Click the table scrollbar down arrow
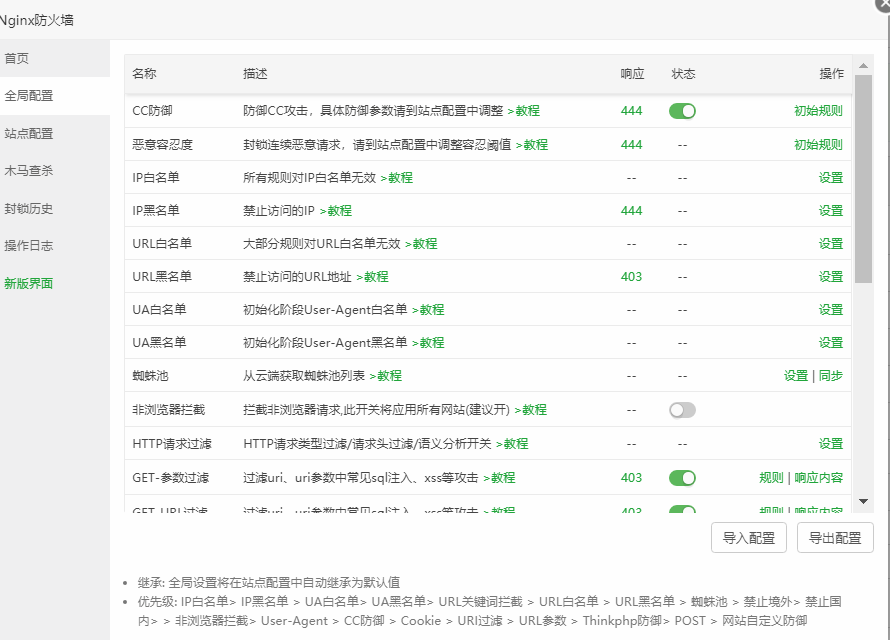This screenshot has width=890, height=640. (863, 502)
